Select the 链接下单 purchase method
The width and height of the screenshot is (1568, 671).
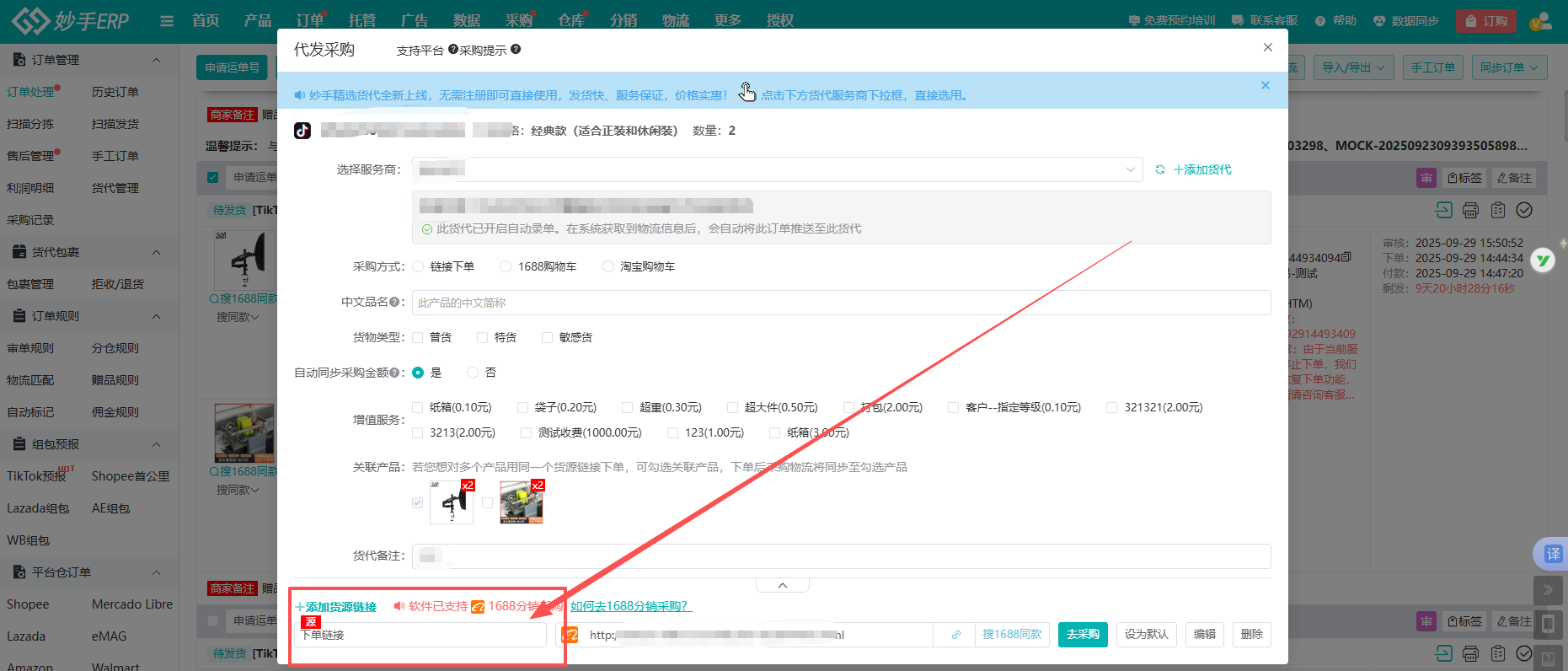[x=419, y=266]
